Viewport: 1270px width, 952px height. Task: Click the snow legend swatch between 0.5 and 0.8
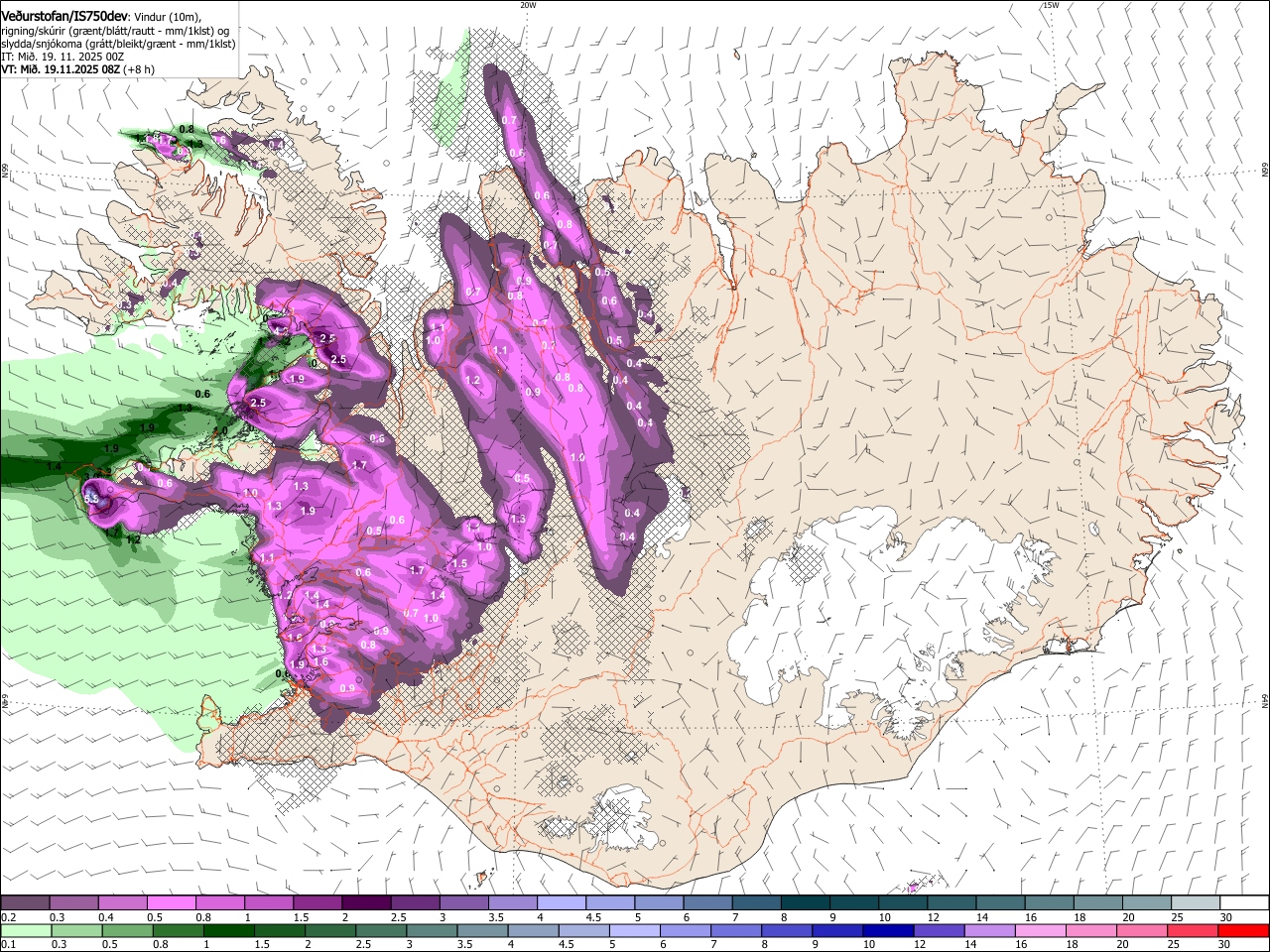tap(172, 902)
